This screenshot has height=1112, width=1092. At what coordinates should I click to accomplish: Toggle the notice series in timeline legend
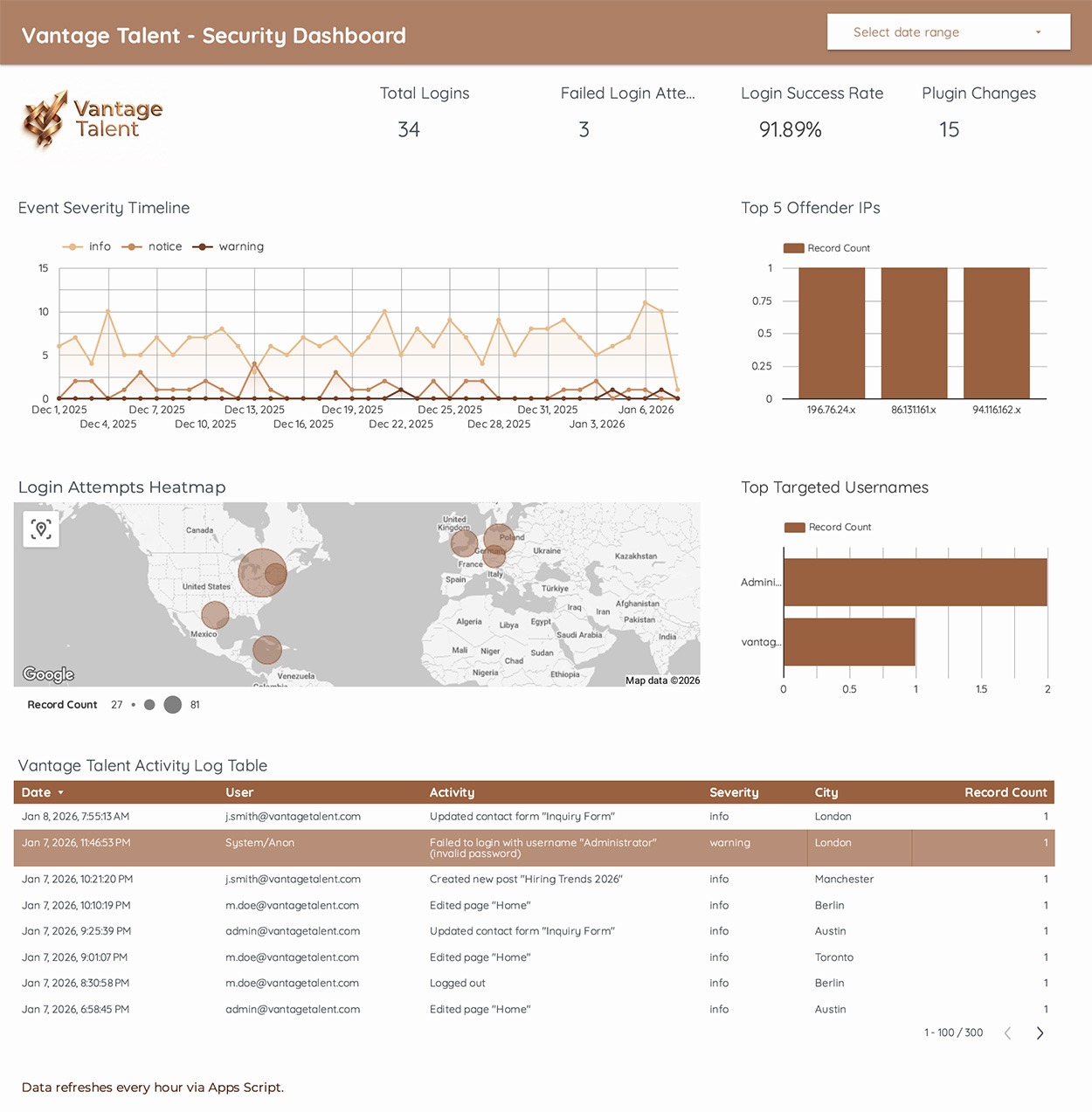point(152,247)
